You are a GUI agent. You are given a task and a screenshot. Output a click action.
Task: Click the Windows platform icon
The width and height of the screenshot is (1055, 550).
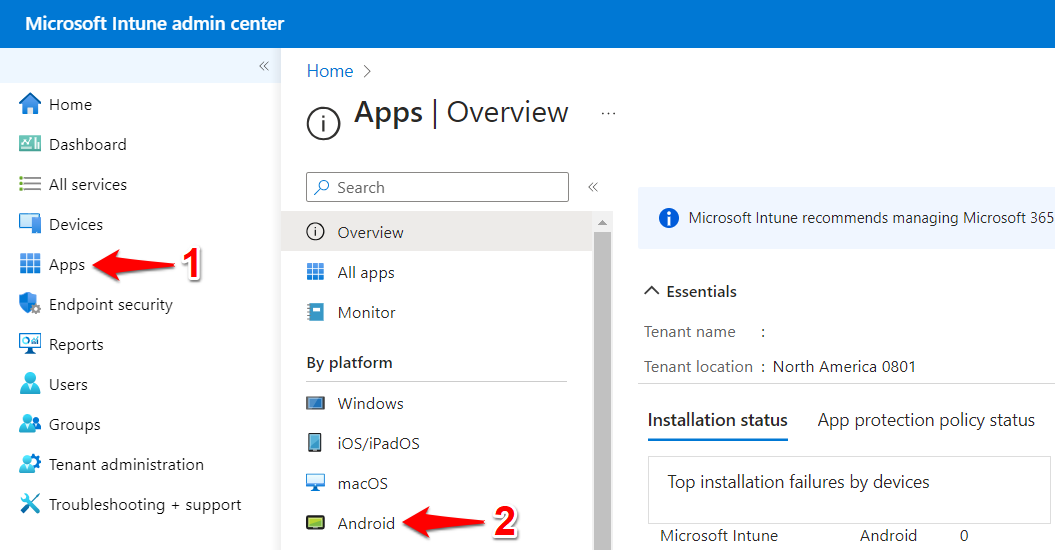point(315,403)
